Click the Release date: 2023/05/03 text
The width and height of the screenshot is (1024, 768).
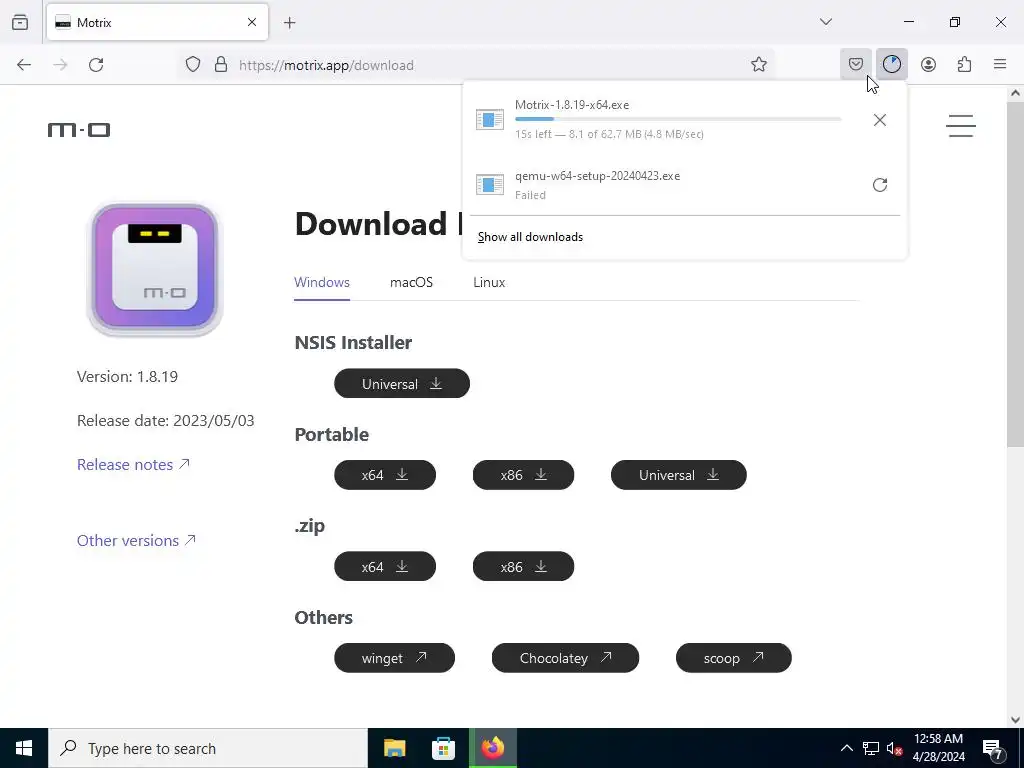pyautogui.click(x=166, y=421)
